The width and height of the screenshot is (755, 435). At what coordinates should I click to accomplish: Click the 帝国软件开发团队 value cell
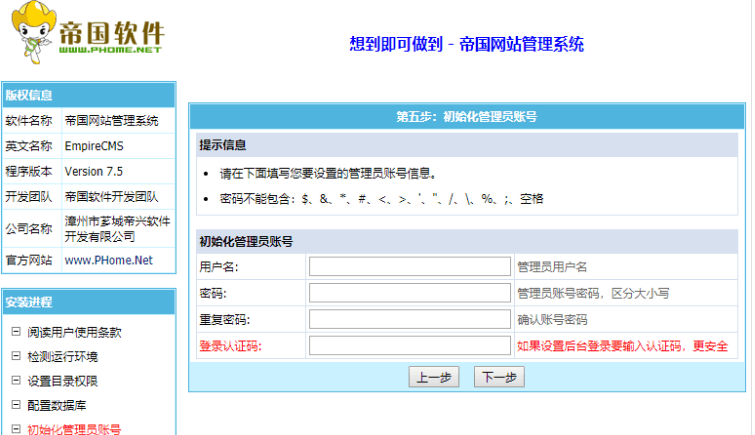(118, 197)
